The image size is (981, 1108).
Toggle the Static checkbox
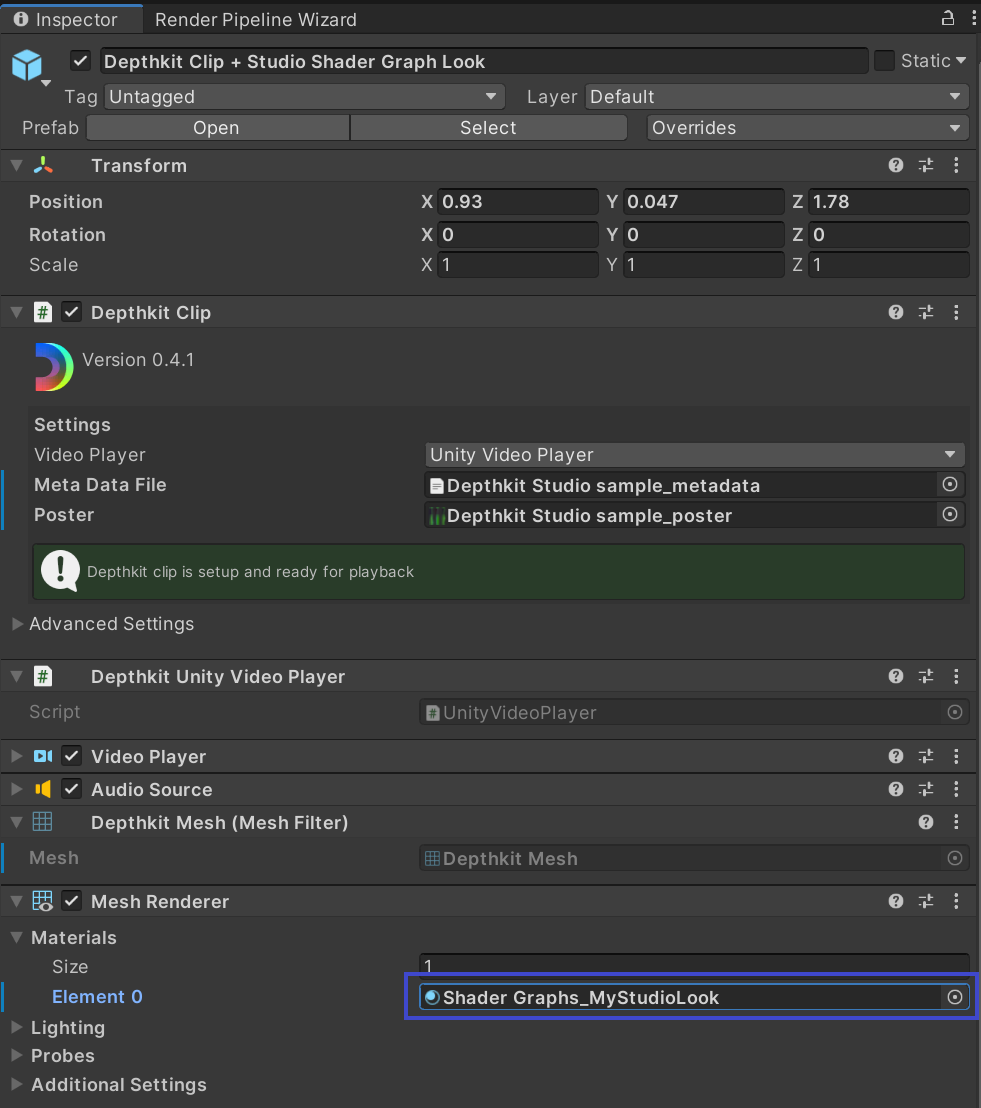point(884,61)
